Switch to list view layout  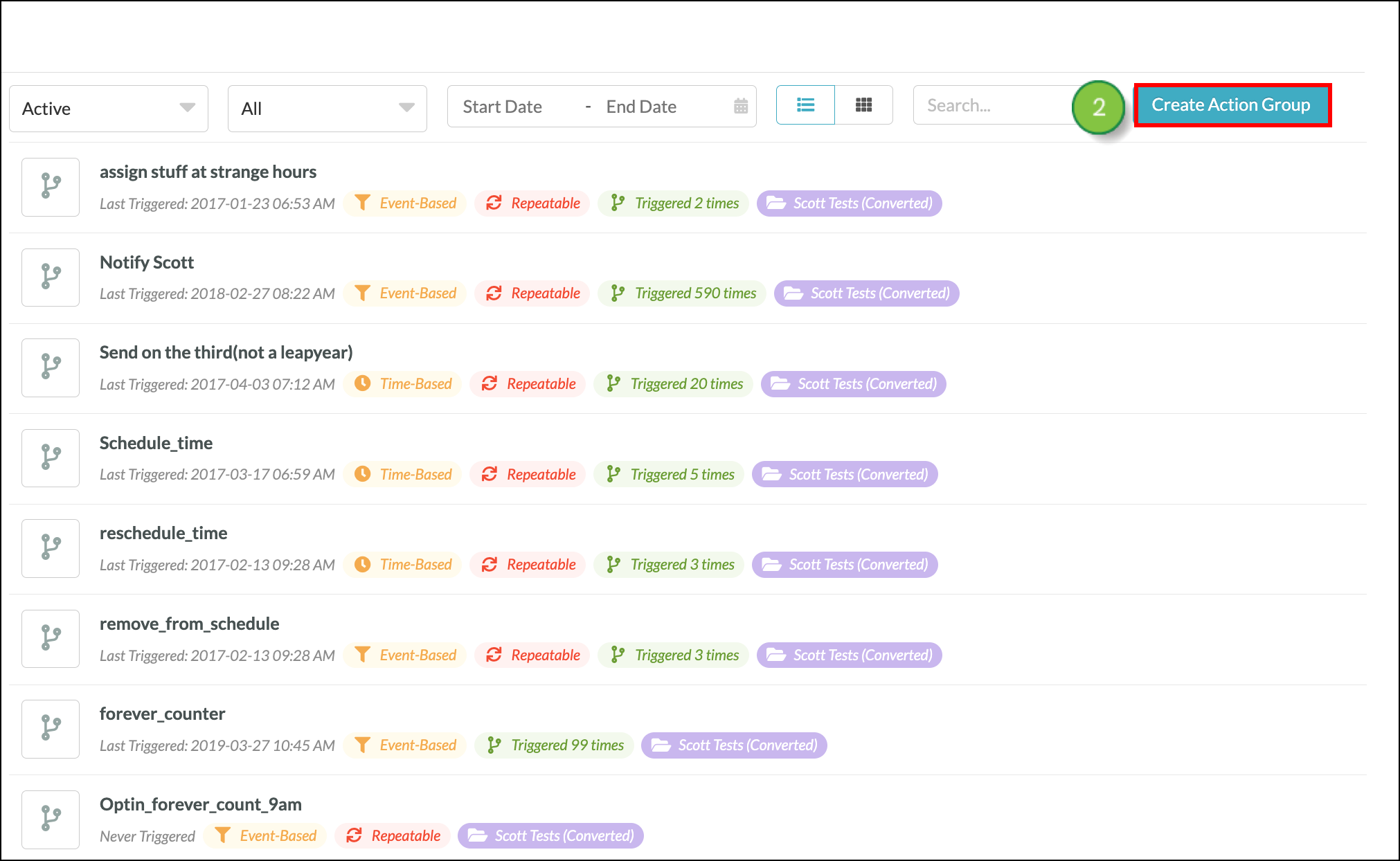[805, 105]
